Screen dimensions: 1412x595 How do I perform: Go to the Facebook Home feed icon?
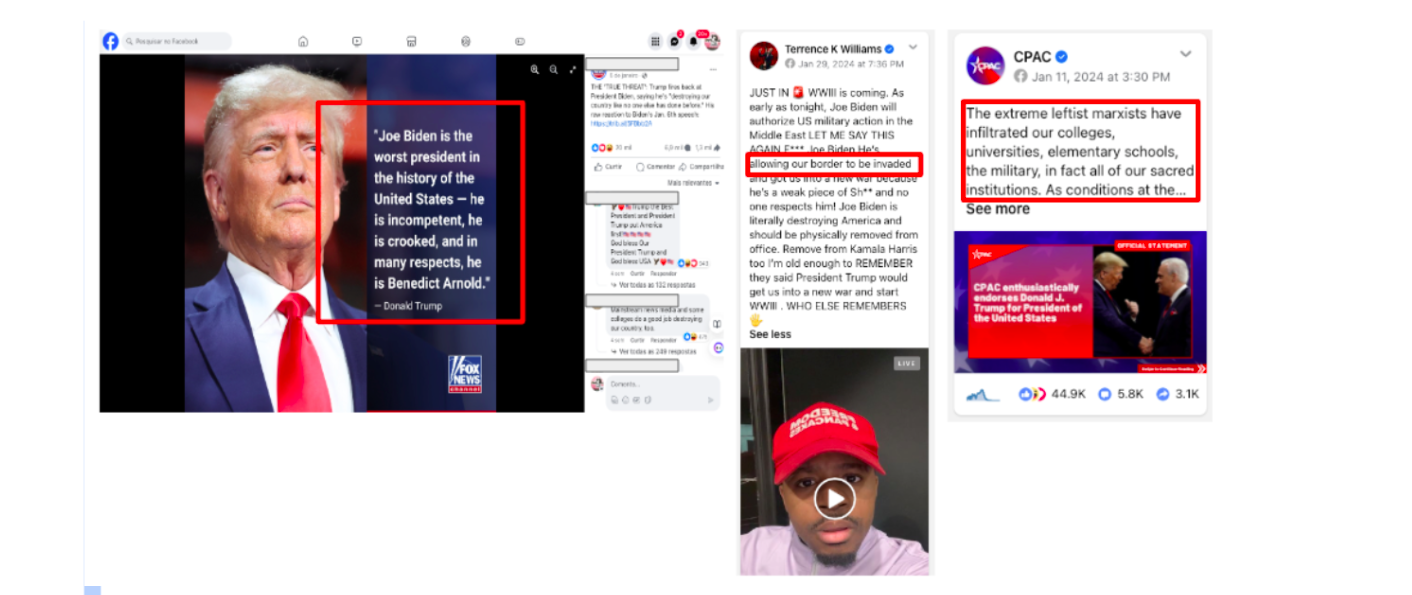(x=303, y=41)
